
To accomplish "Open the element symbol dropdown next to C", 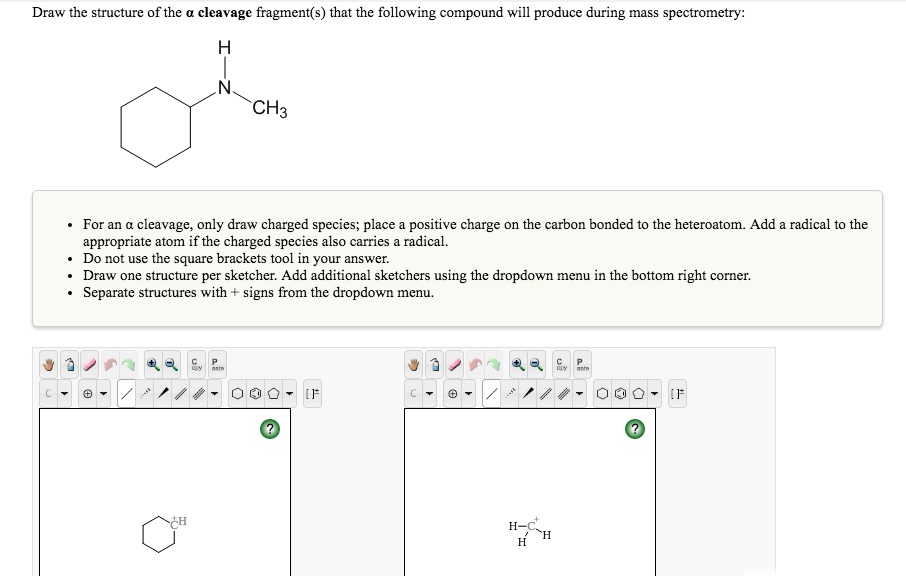I will click(65, 392).
